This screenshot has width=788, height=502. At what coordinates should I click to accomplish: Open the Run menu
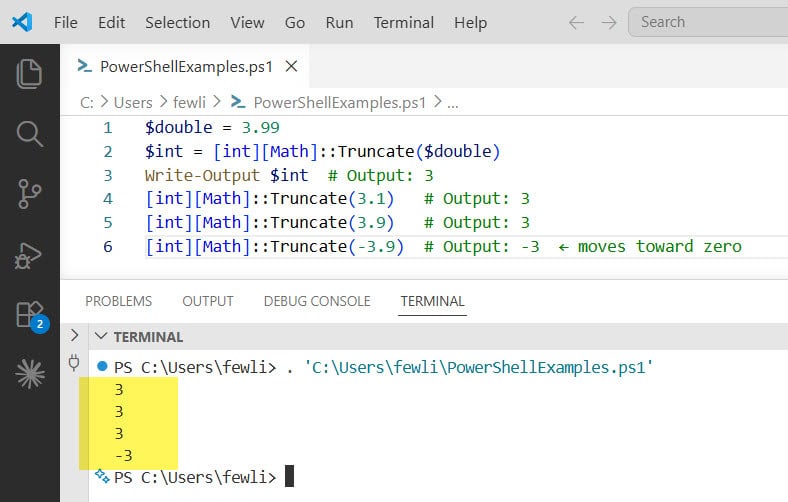(339, 23)
